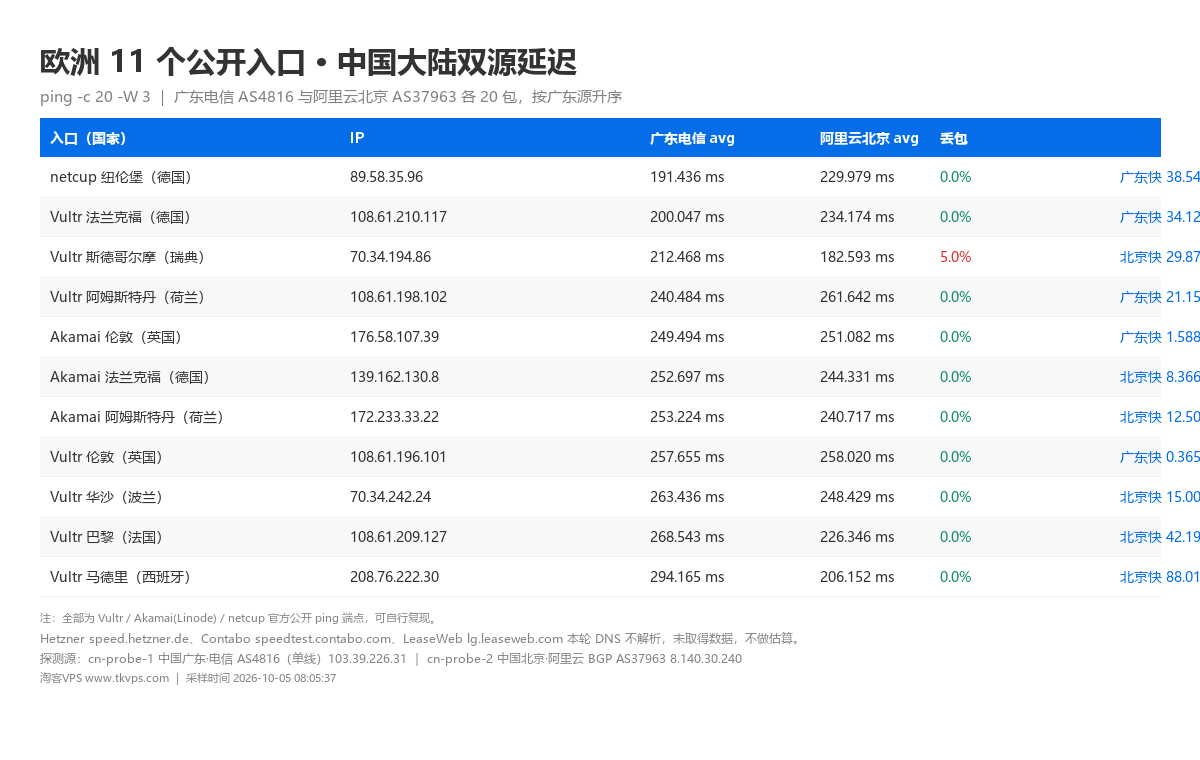Click 北京快 15.00 in 华沙 row

coord(1160,497)
